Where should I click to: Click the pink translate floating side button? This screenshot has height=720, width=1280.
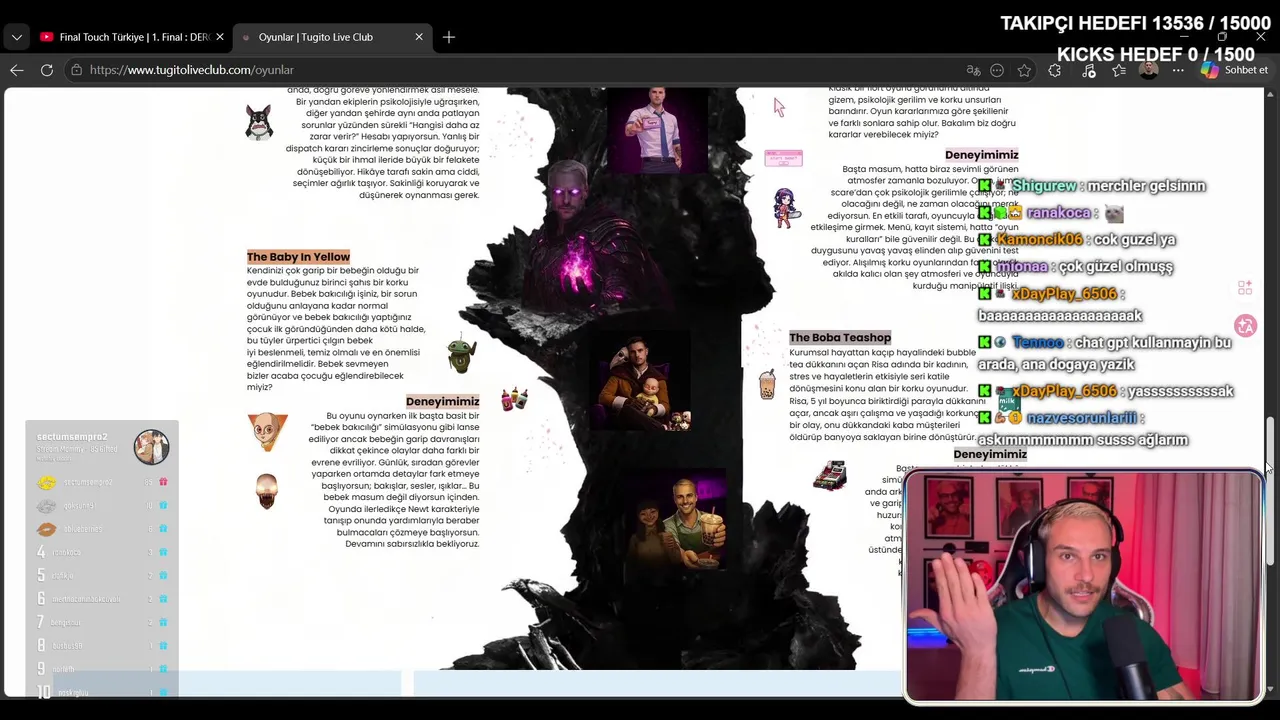coord(1245,326)
